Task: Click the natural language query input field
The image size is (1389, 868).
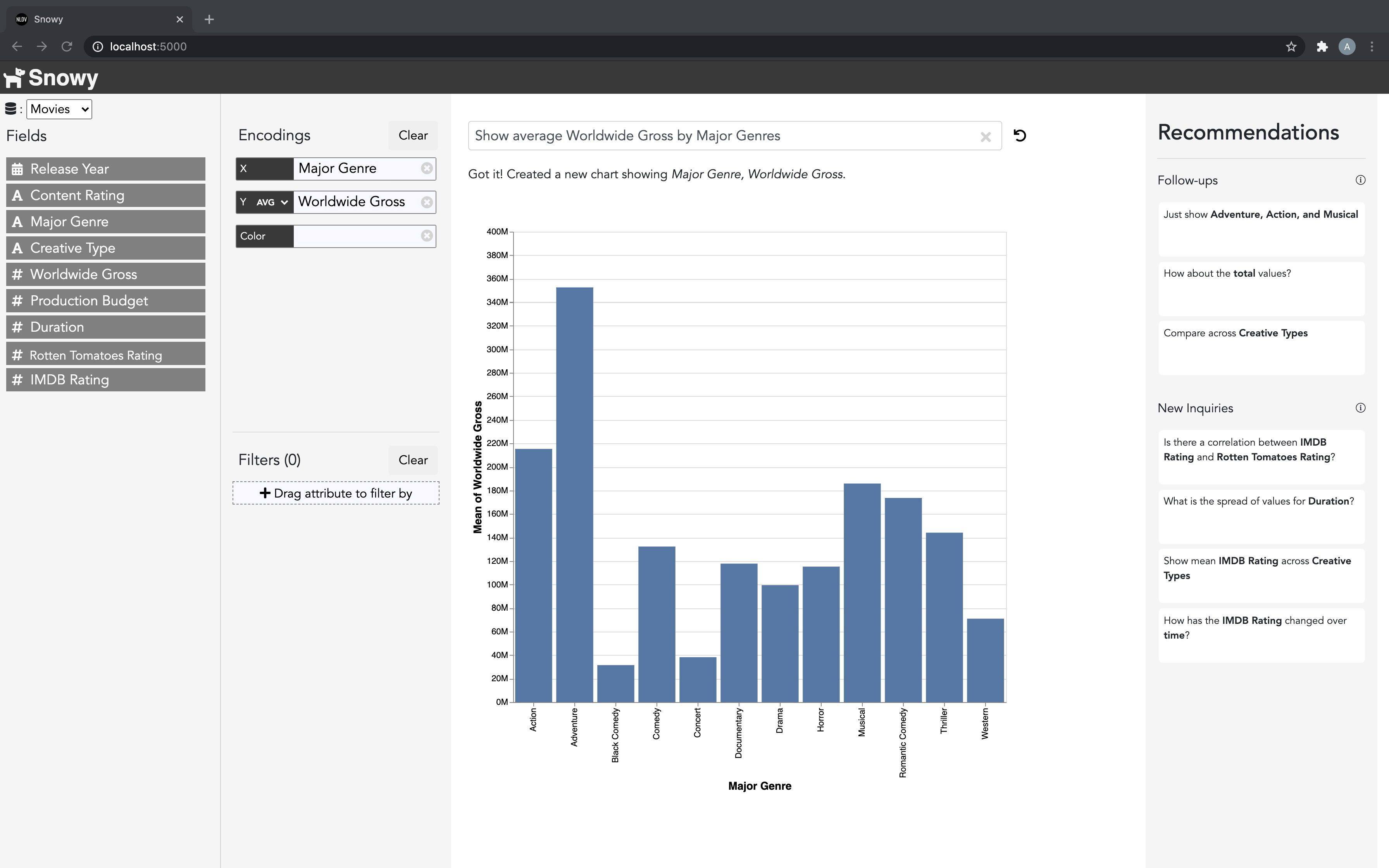Action: click(x=723, y=136)
